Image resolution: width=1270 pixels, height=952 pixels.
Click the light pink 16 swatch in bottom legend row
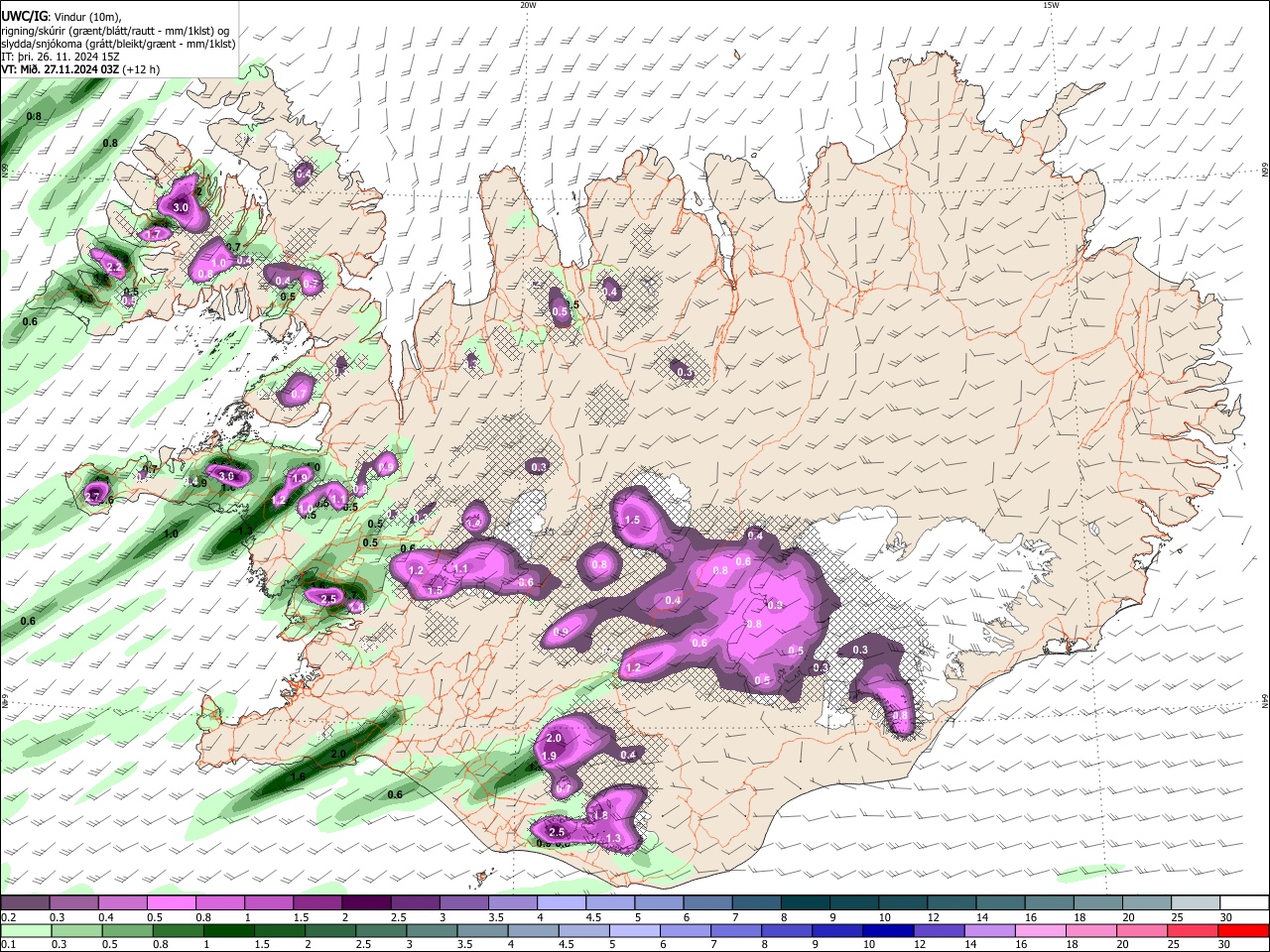[1038, 930]
